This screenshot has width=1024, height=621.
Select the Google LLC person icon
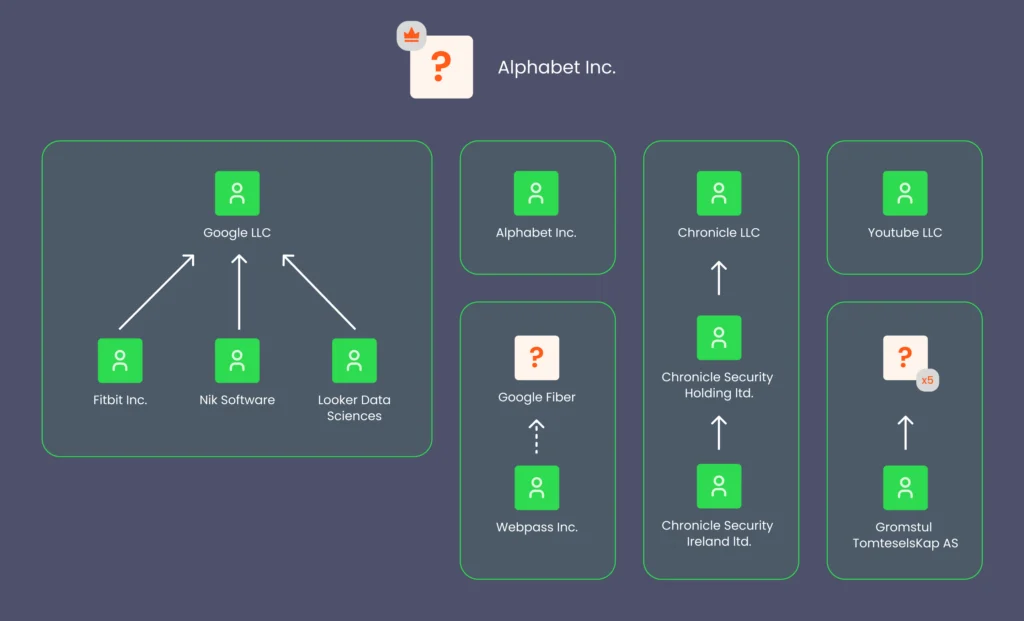237,192
